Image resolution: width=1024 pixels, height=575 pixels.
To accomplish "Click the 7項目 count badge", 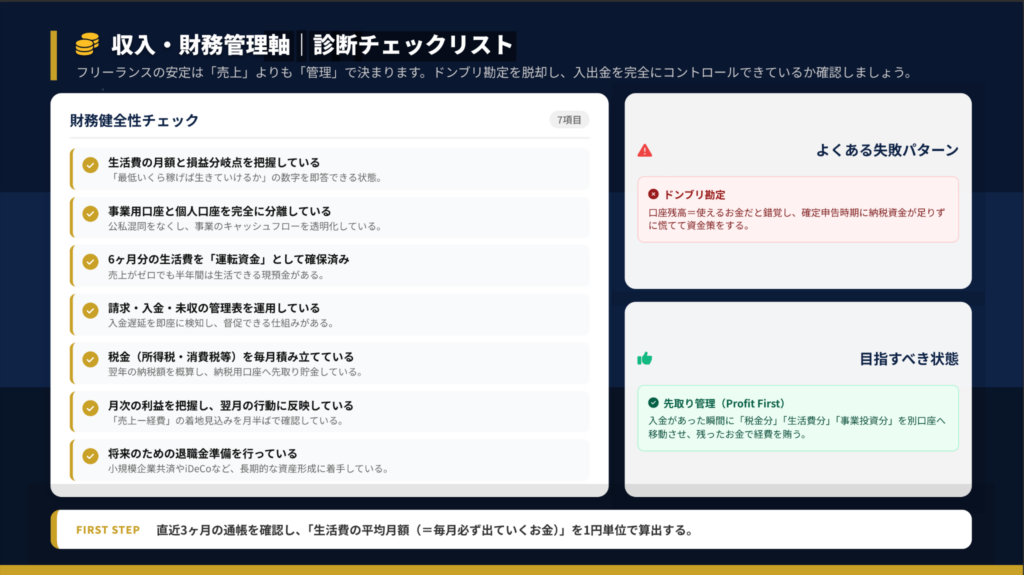I will pos(569,120).
